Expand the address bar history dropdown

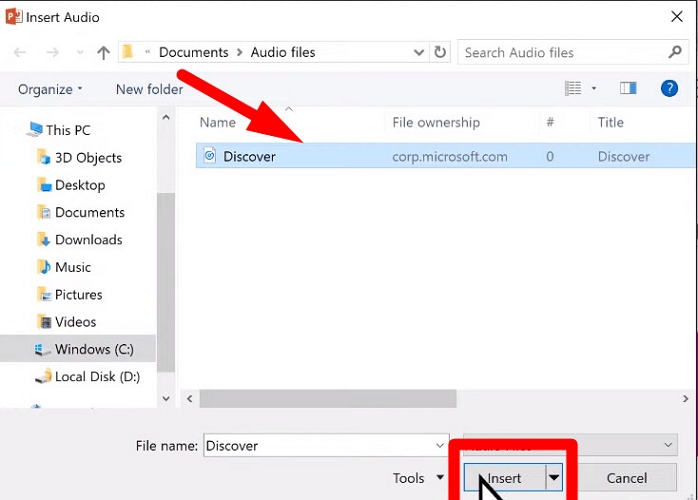click(x=419, y=53)
